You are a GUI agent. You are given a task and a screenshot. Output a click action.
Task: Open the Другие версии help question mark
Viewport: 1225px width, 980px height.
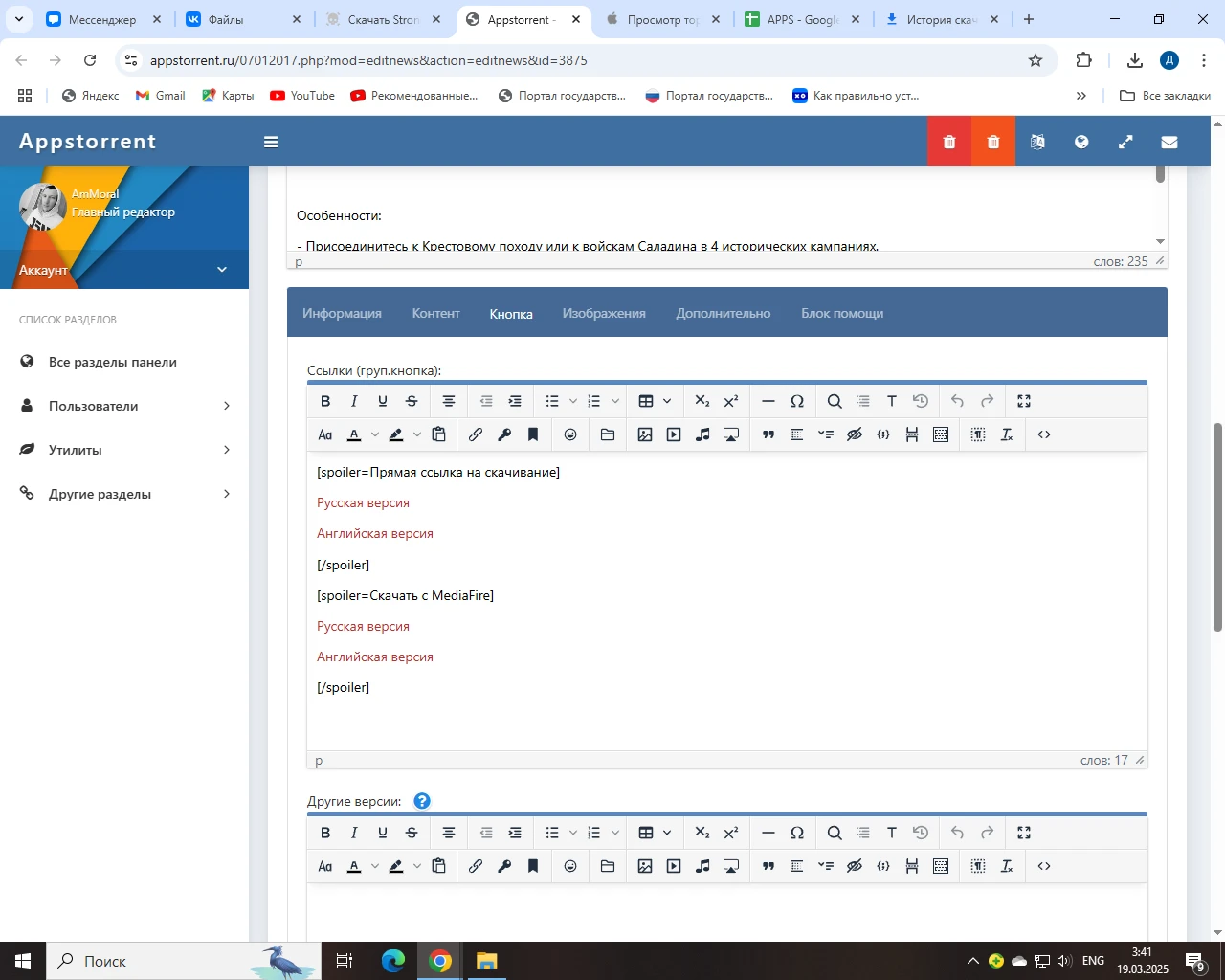coord(422,801)
